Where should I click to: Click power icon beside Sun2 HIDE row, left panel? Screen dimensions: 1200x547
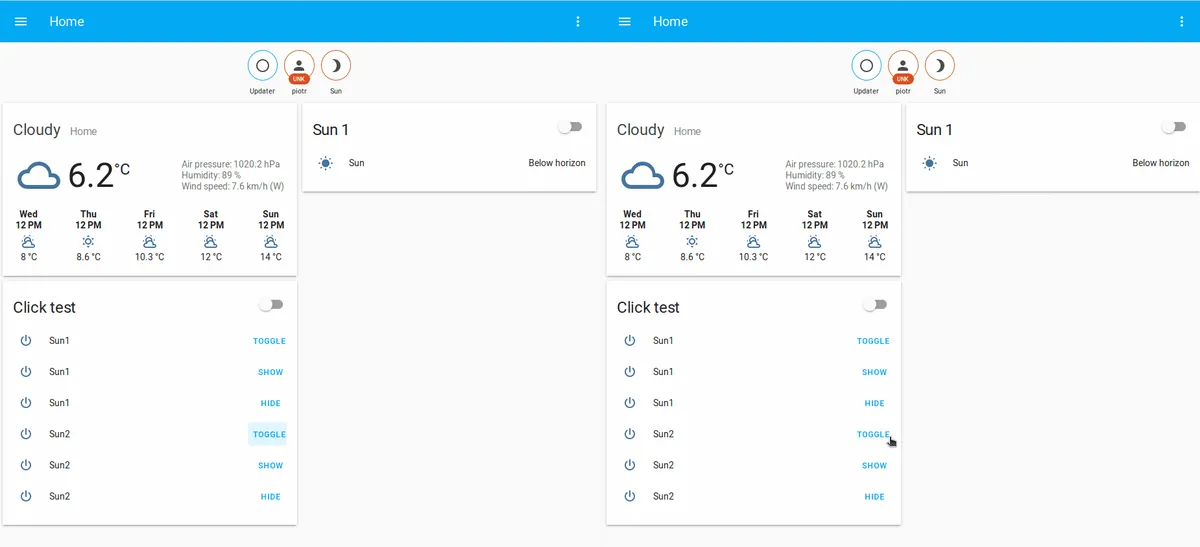[26, 496]
